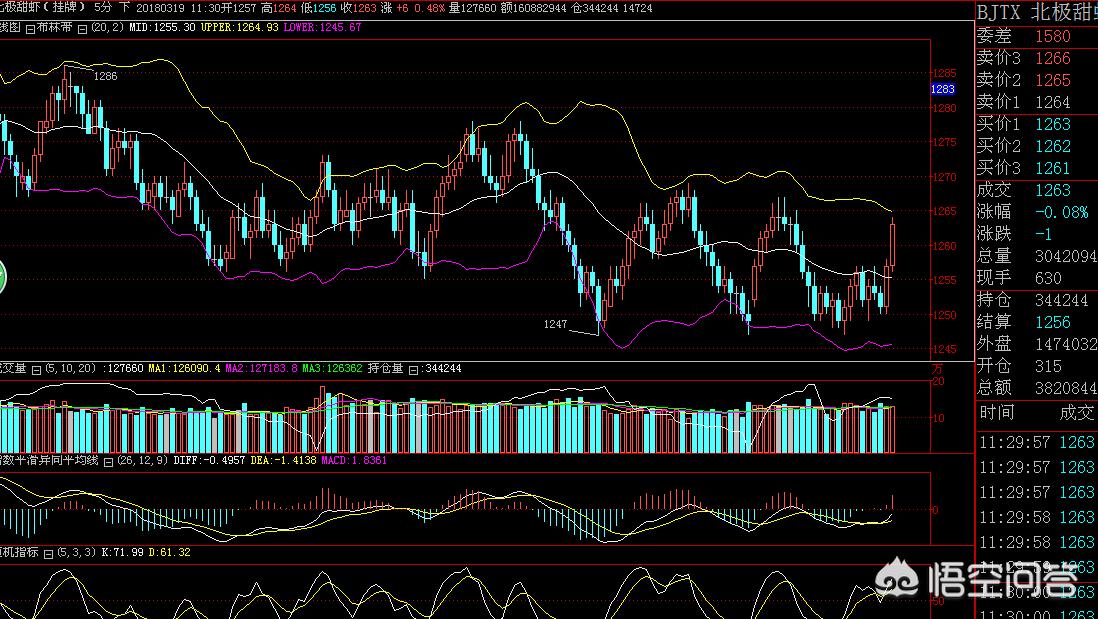Collapse the 持仓量 open interest box

coord(414,369)
